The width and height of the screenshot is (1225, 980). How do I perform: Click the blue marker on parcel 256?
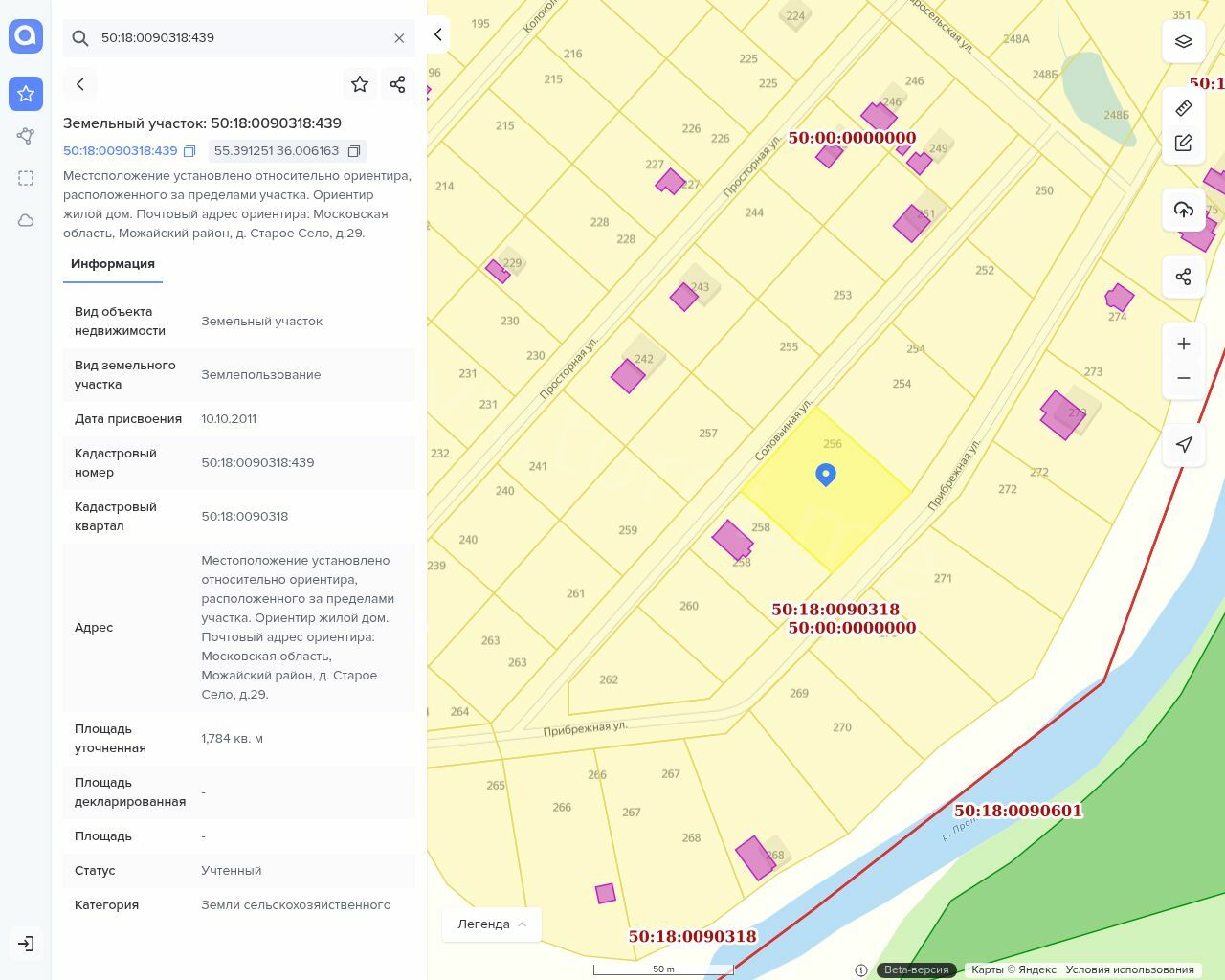[826, 474]
